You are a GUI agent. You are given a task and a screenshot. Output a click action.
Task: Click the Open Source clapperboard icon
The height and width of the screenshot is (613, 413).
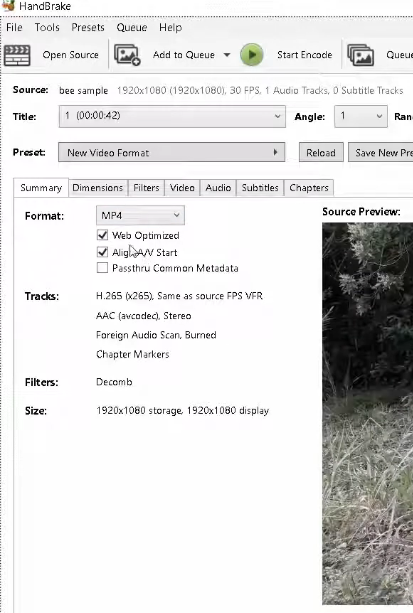(17, 55)
